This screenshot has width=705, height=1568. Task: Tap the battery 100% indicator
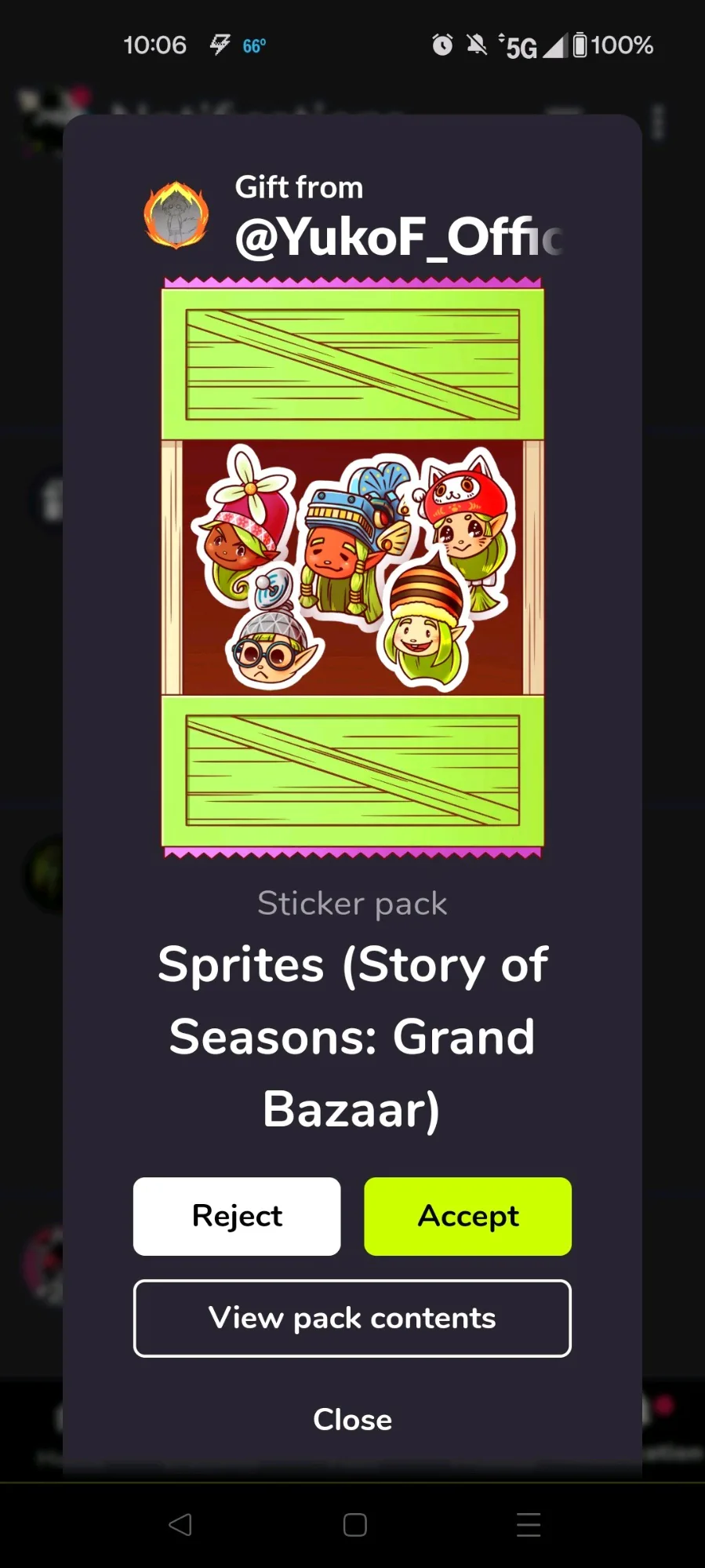[612, 45]
